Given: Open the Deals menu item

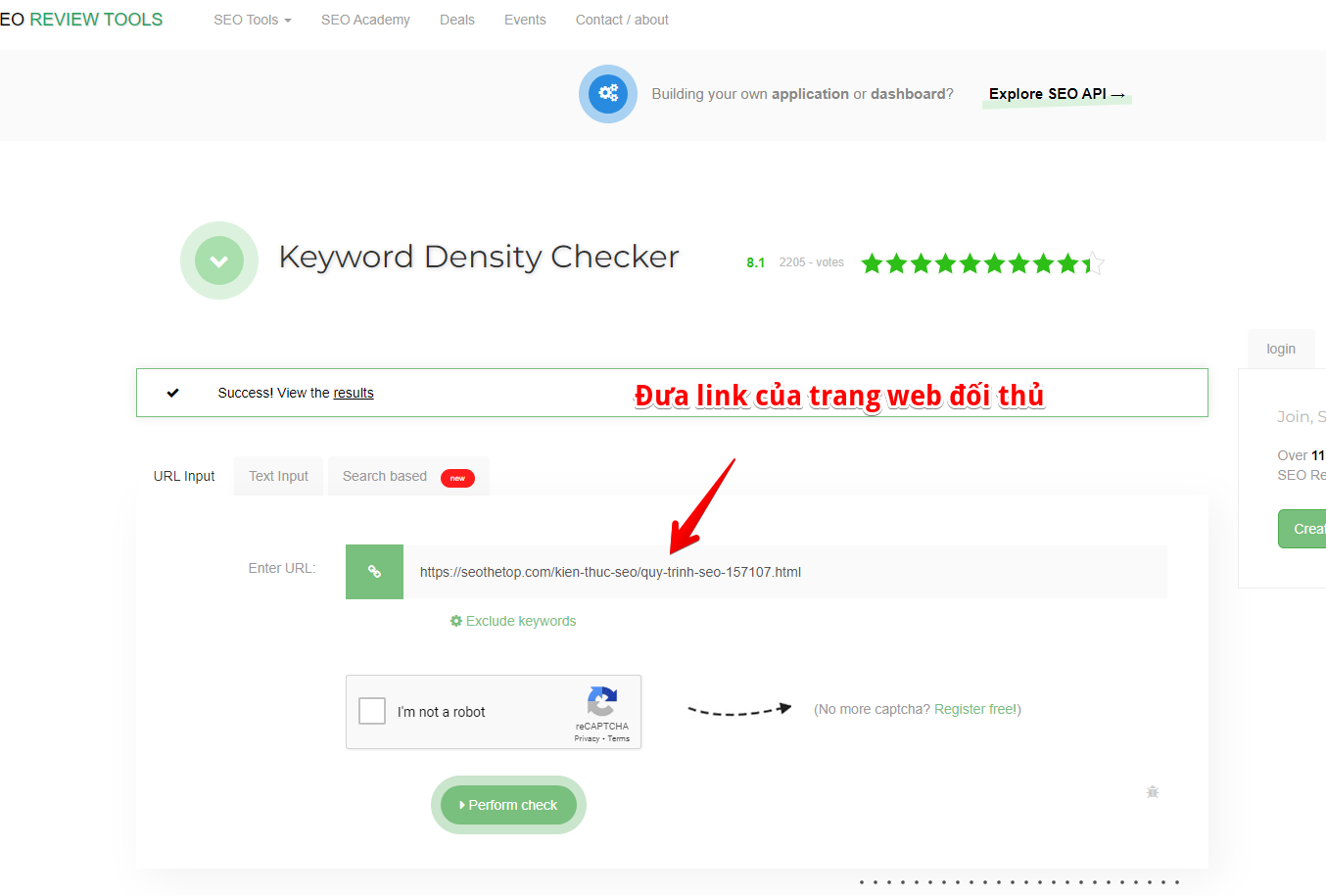Looking at the screenshot, I should point(456,19).
